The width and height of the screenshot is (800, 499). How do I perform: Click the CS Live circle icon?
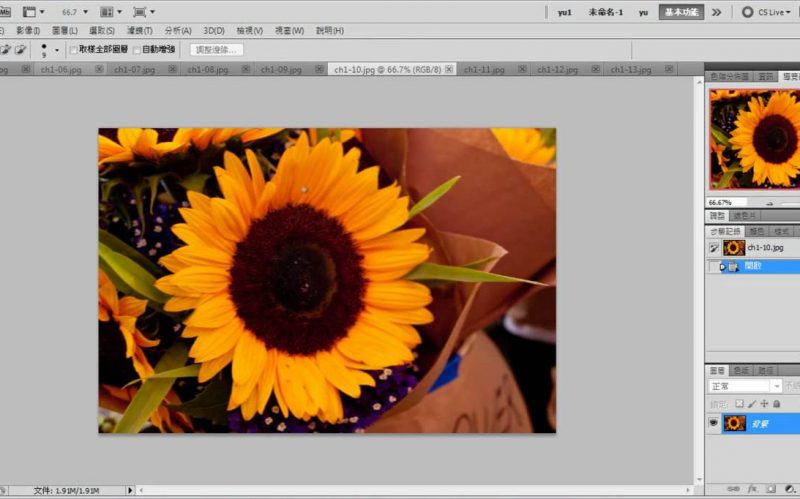point(747,12)
